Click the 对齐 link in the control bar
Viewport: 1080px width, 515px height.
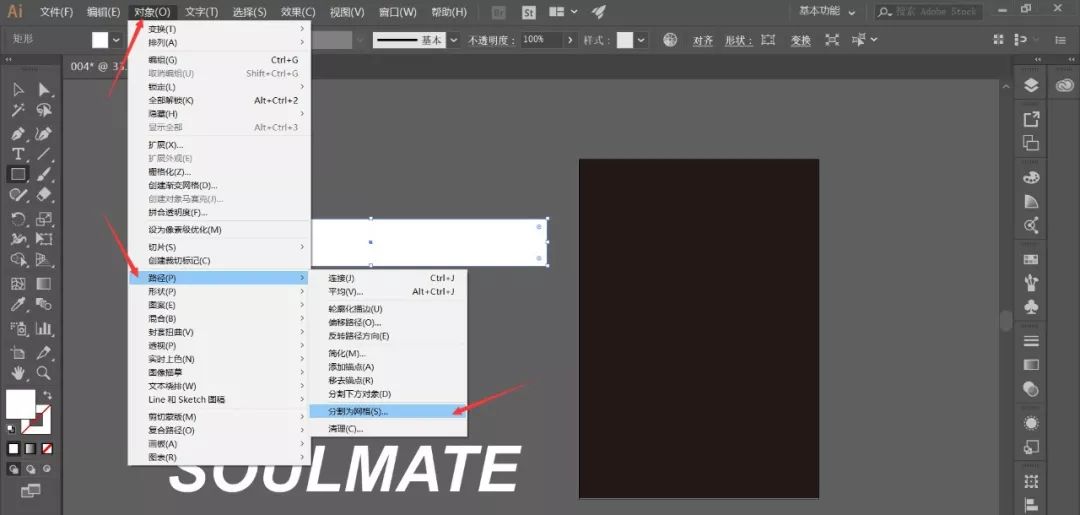click(x=703, y=40)
